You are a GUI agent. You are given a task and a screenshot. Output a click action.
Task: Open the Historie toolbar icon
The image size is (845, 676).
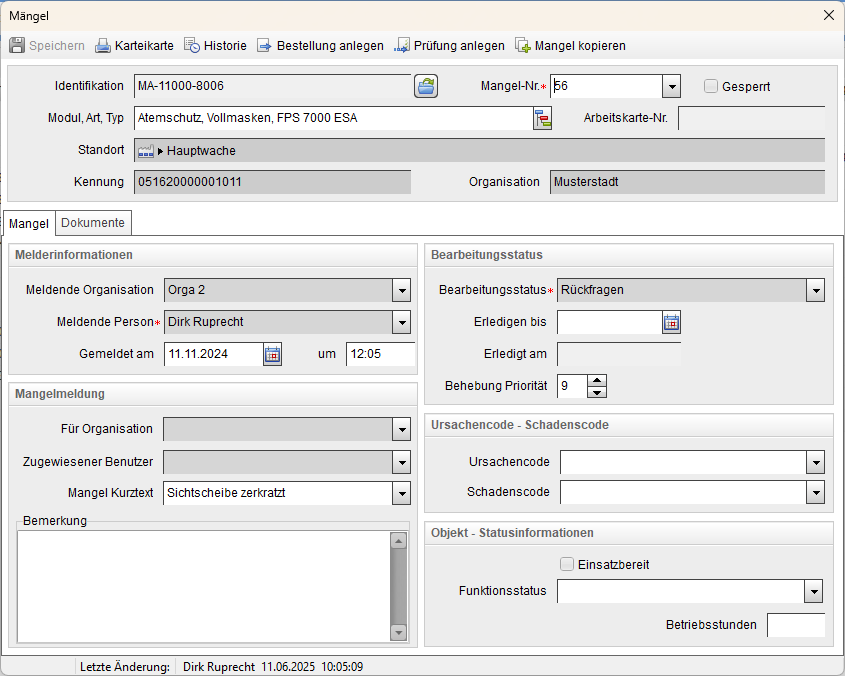point(191,46)
